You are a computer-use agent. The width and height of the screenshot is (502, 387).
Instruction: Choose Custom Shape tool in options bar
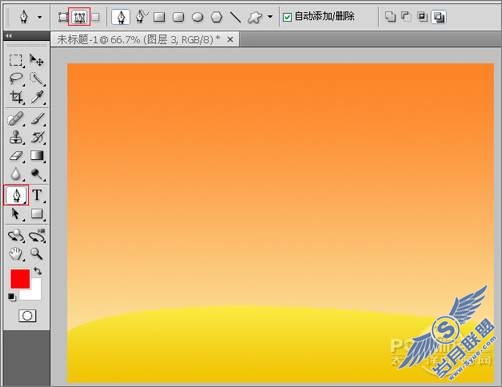click(x=255, y=17)
